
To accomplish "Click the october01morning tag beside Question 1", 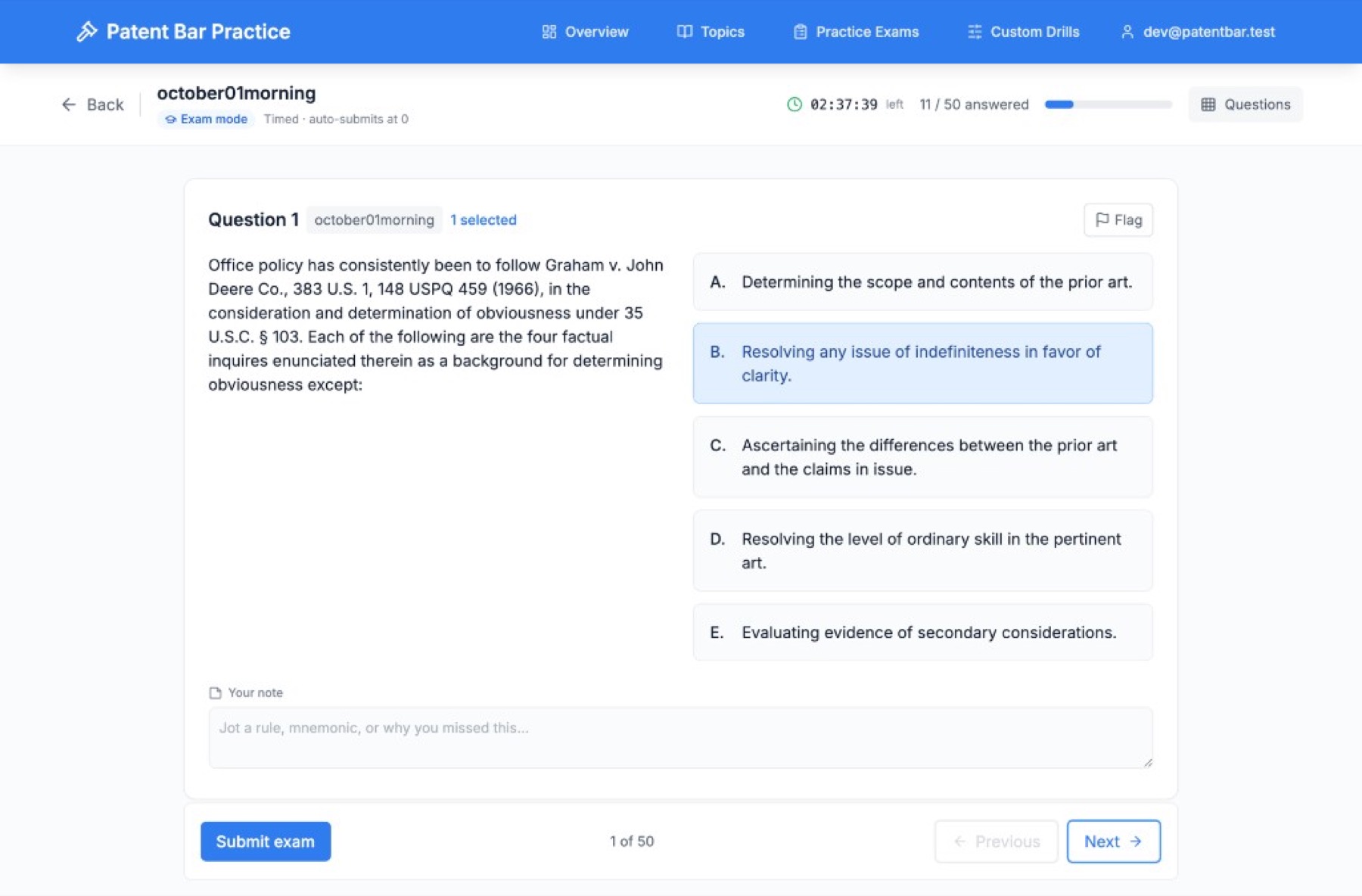I will tap(375, 219).
